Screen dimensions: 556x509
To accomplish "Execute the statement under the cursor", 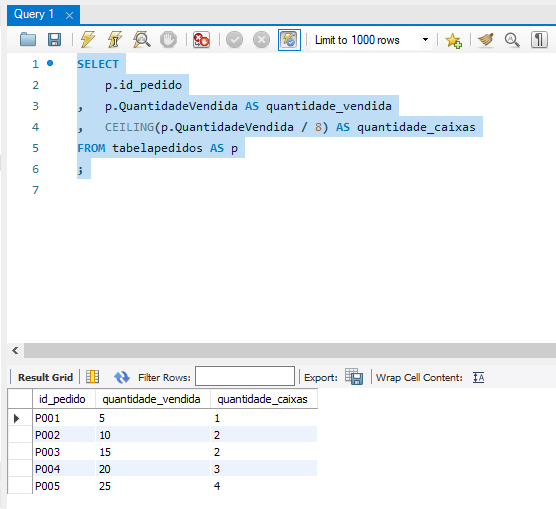I will [115, 39].
